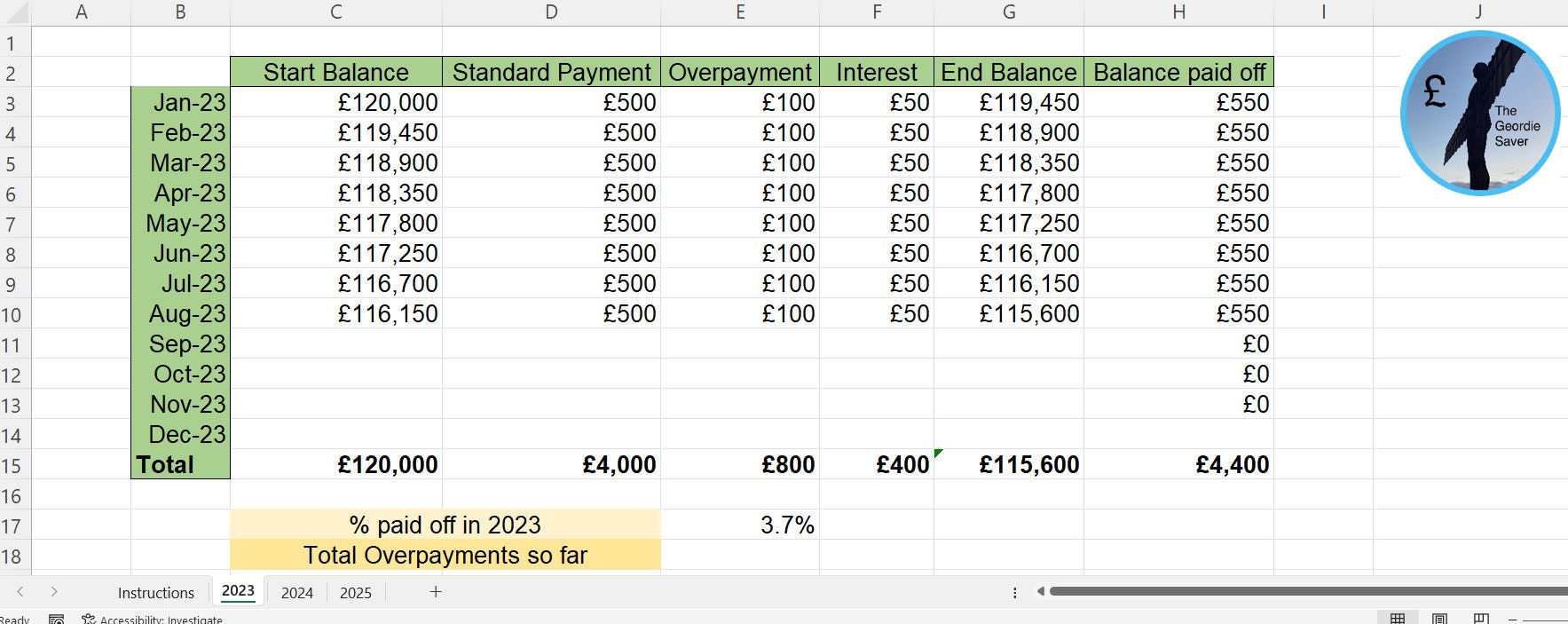Select total interest £400 cell
The width and height of the screenshot is (1568, 624).
click(x=877, y=464)
